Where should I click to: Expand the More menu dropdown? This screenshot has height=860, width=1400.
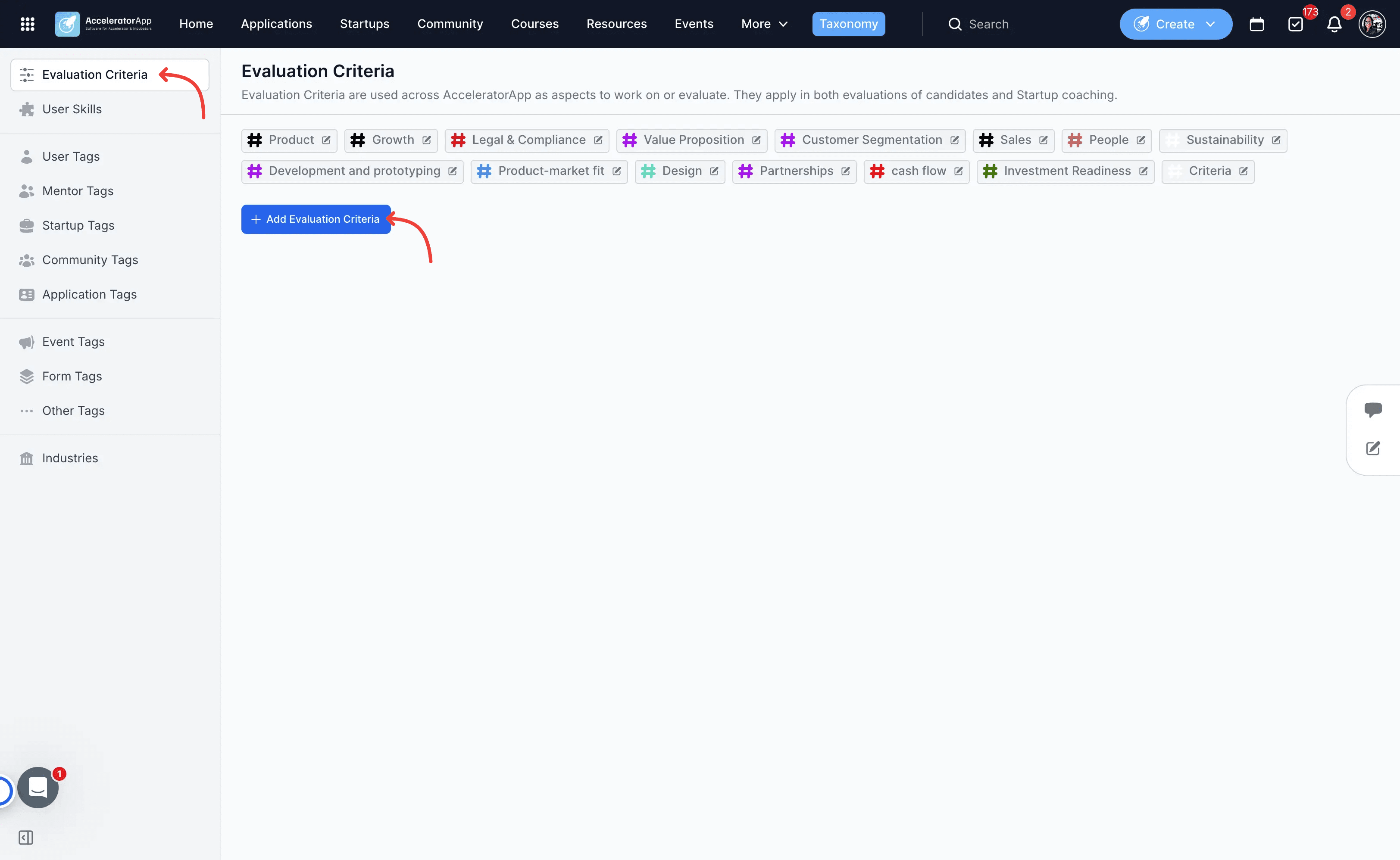[764, 24]
